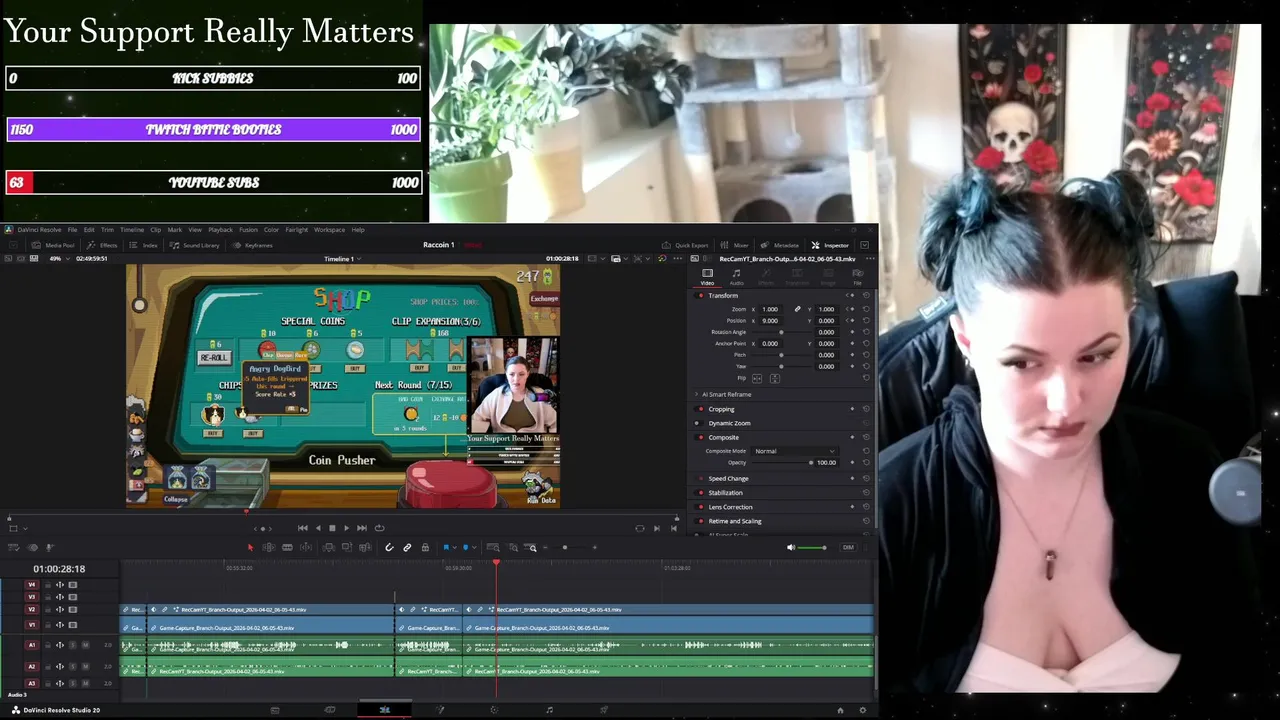1280x720 pixels.
Task: Switch to Inspector File tab
Action: (857, 277)
